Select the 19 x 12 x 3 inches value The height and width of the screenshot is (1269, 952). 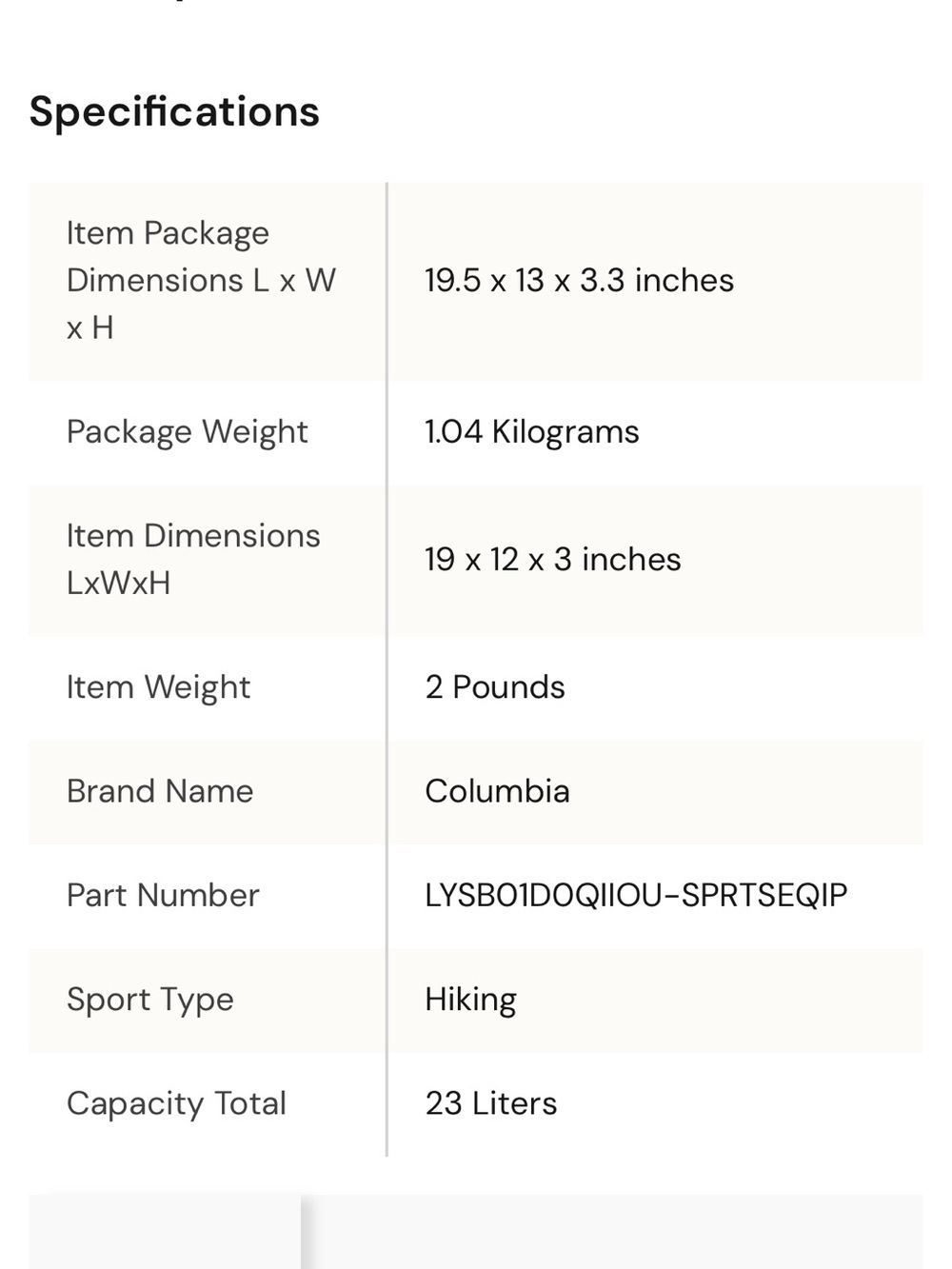[x=552, y=559]
